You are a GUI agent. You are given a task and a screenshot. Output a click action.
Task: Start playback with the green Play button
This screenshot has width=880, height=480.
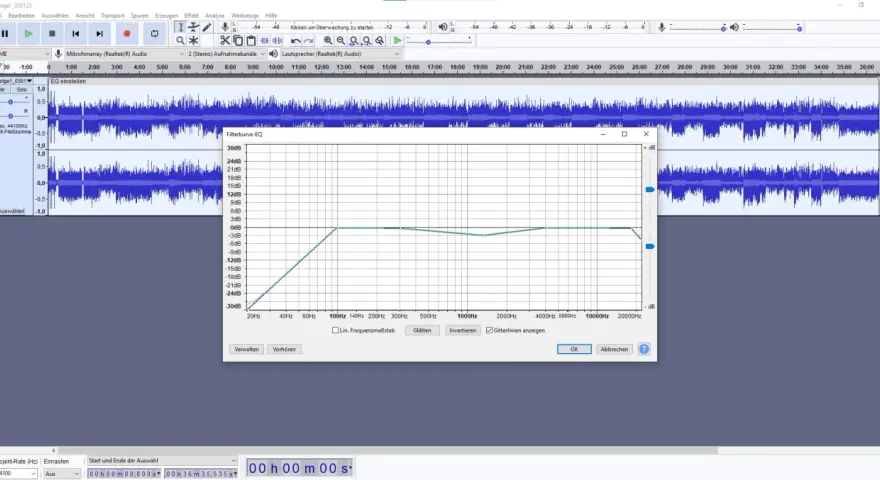(x=28, y=34)
